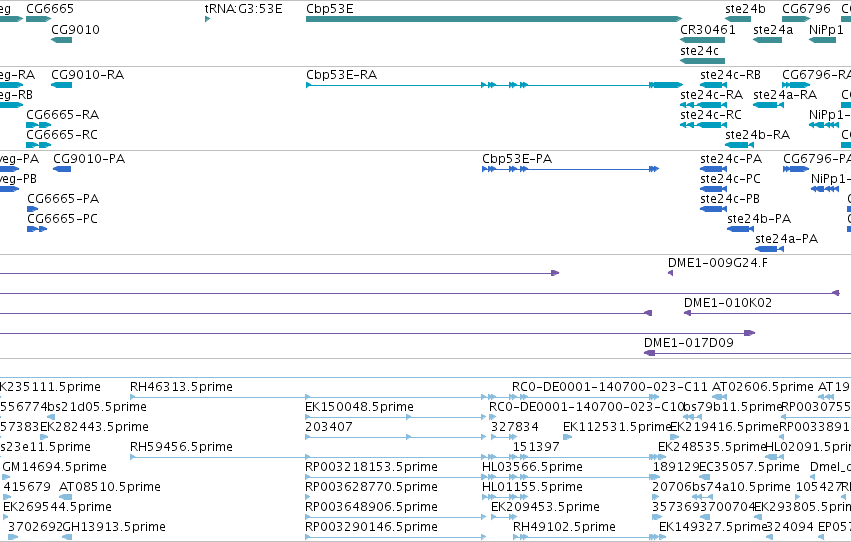851x542 pixels.
Task: Click the ste24a-PA protein
Action: [x=769, y=249]
